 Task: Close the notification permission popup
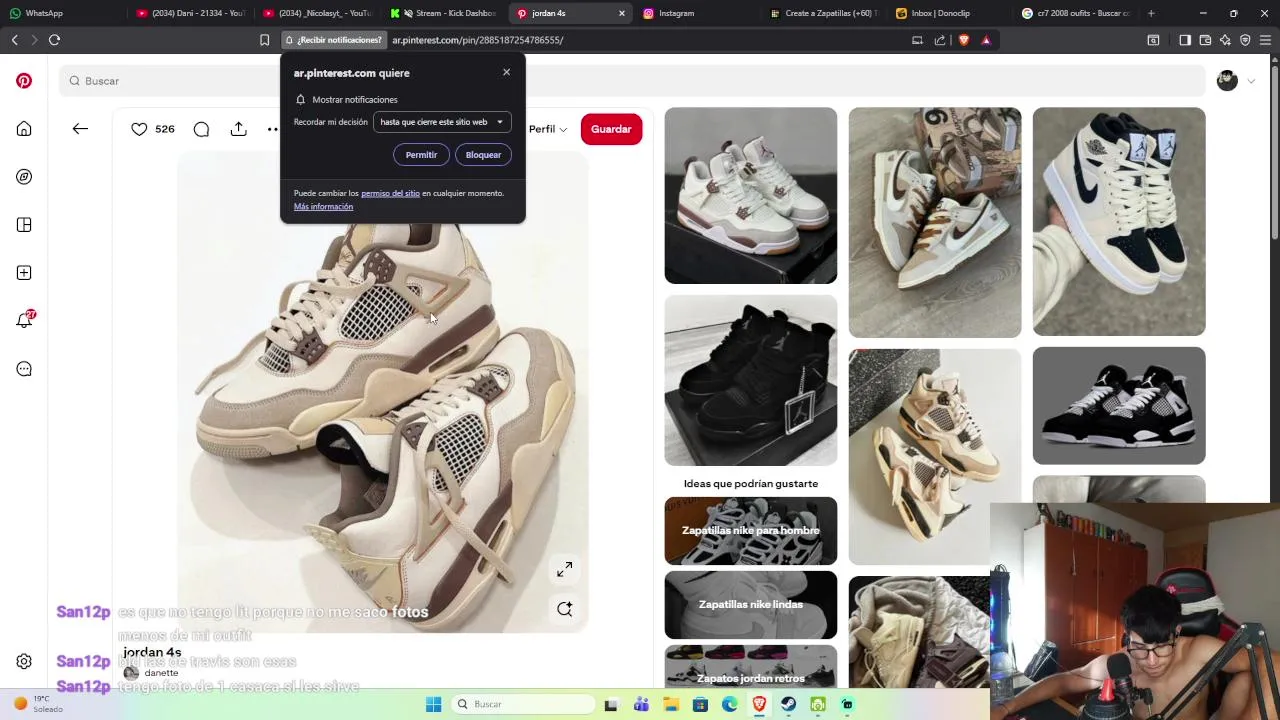click(x=506, y=72)
